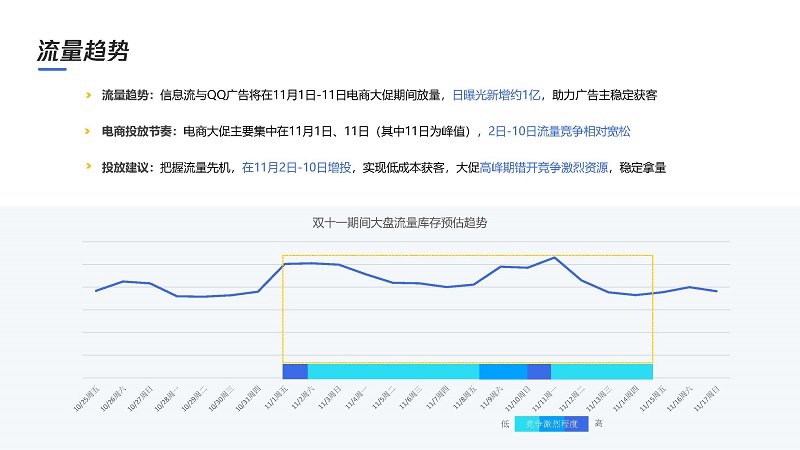800x450 pixels.
Task: Click the yellow arrow bullet beside 流量趋势
Action: [x=88, y=95]
